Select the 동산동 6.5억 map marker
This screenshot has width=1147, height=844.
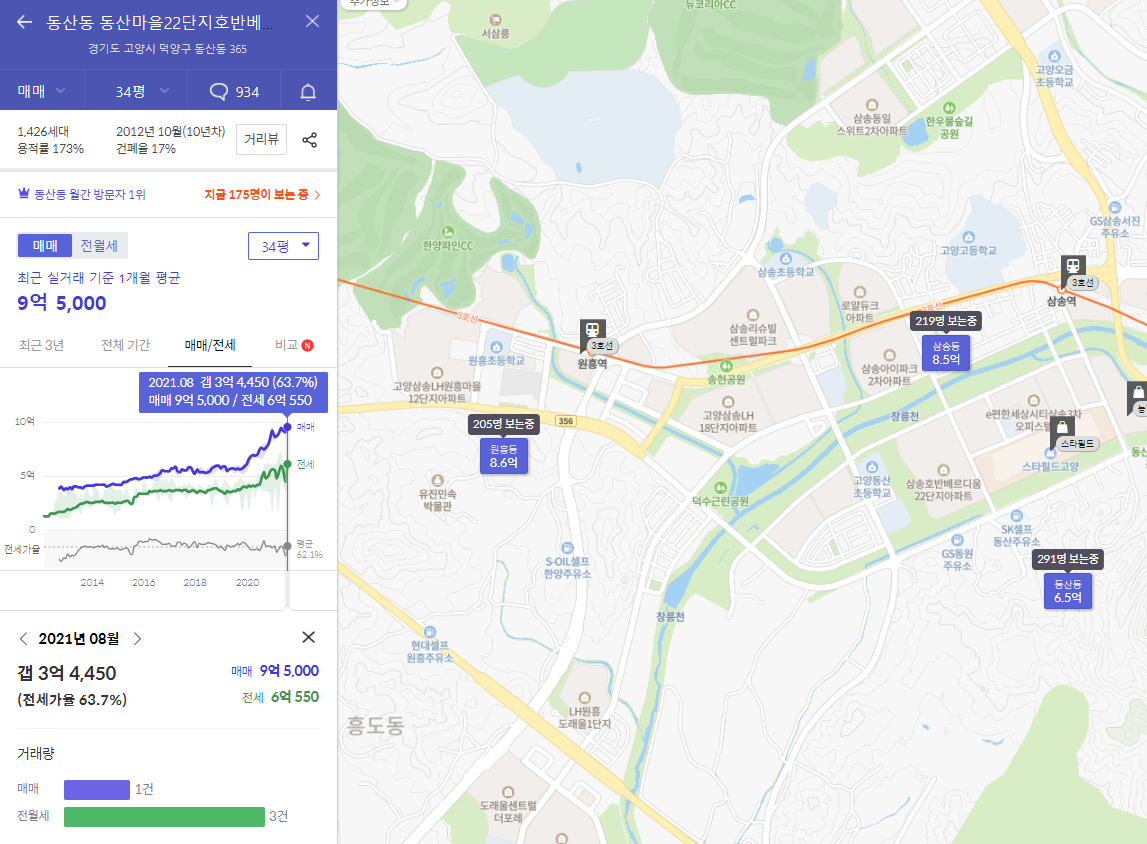pyautogui.click(x=1067, y=591)
